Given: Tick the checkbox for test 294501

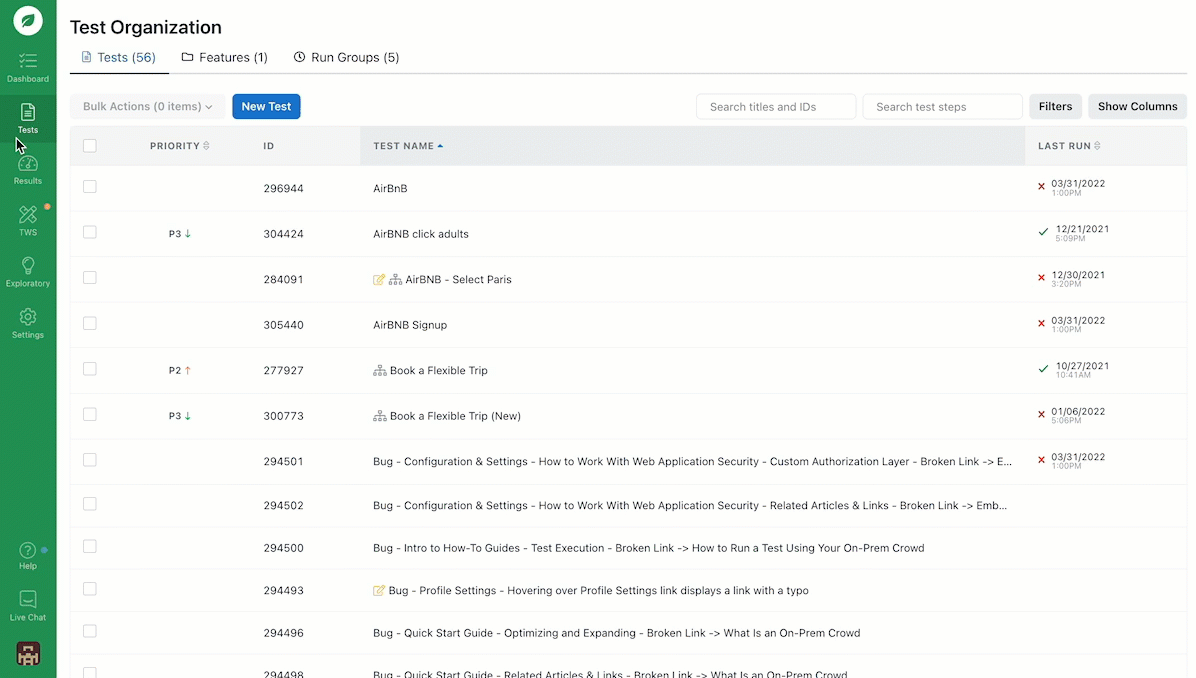Looking at the screenshot, I should pos(90,460).
